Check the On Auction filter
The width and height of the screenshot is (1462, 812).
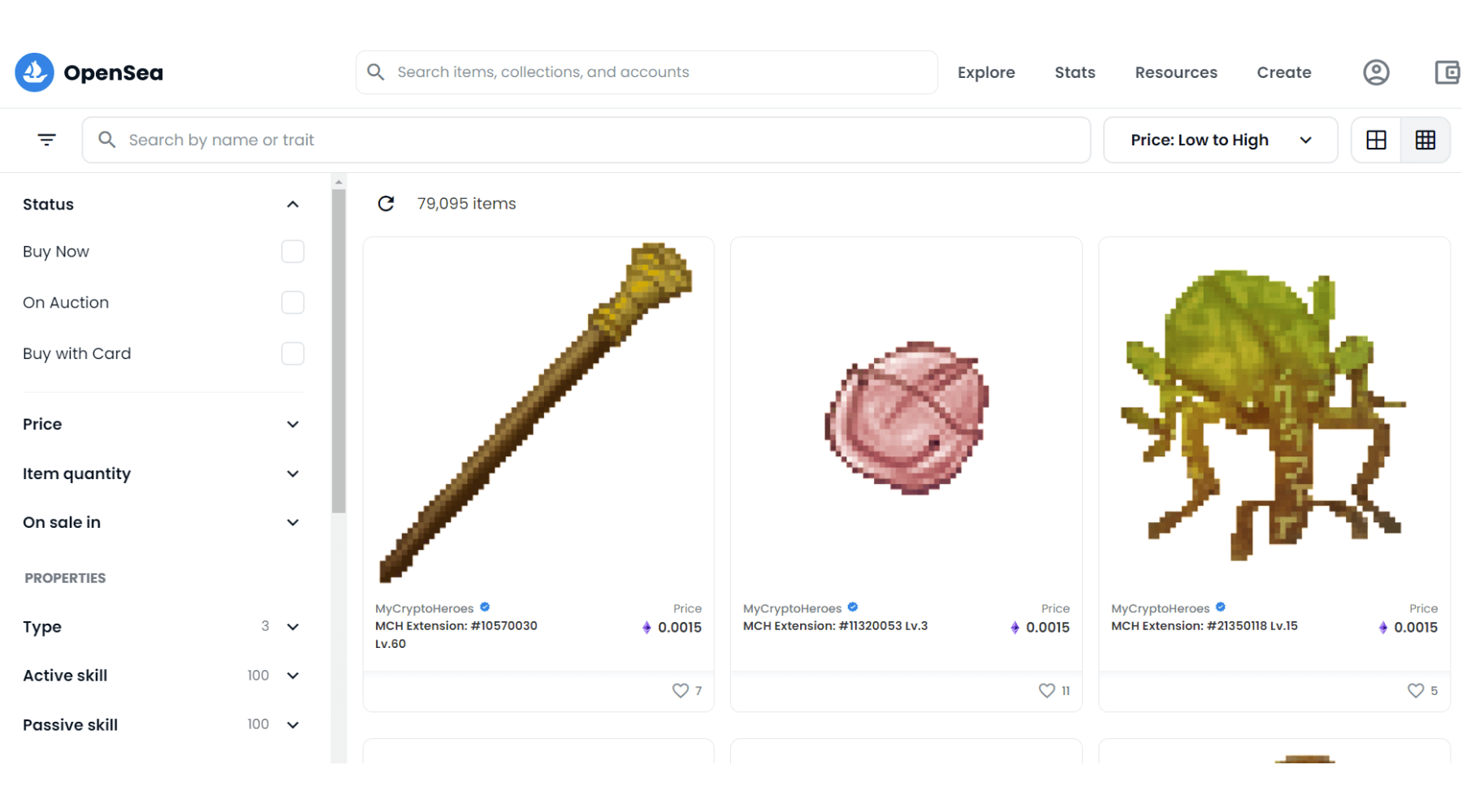(292, 303)
